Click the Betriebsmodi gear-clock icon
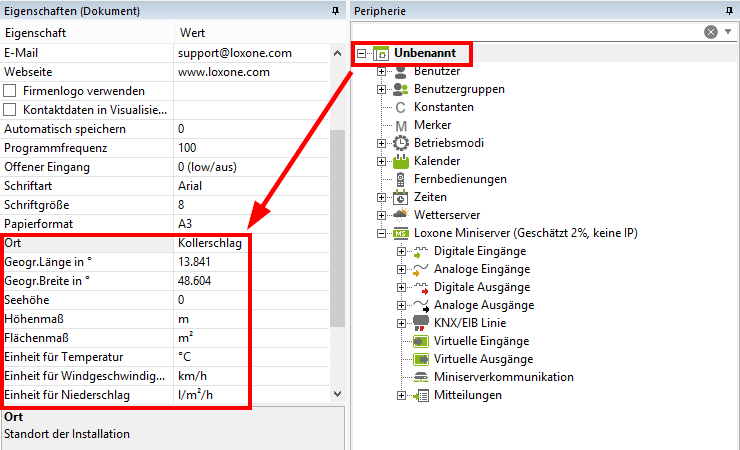The height and width of the screenshot is (450, 740). pos(401,143)
